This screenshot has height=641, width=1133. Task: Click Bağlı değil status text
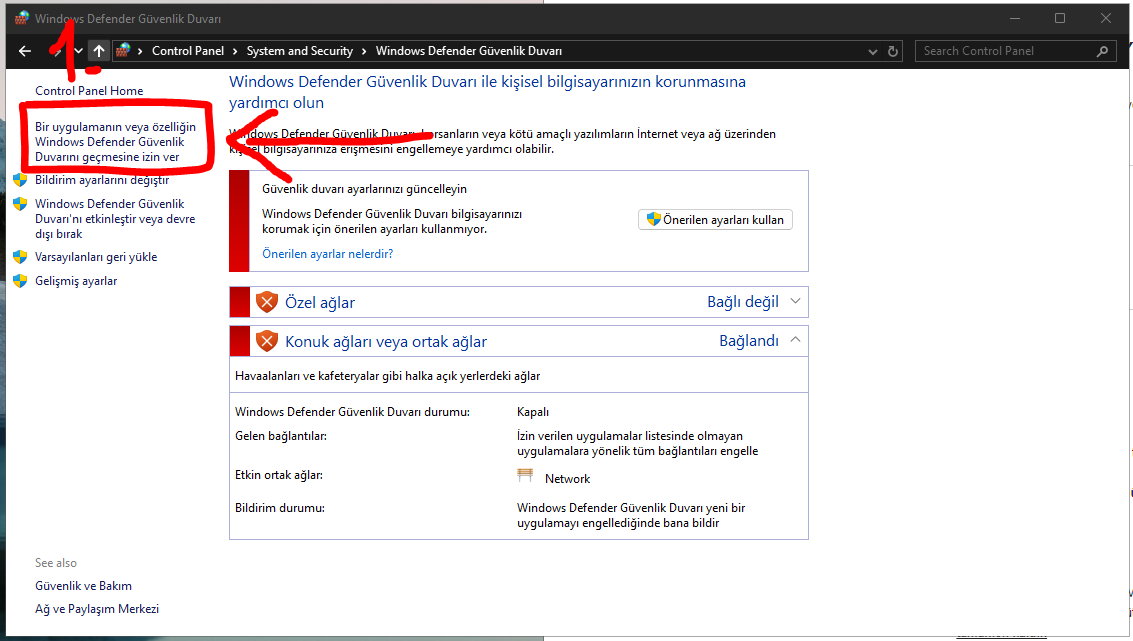pyautogui.click(x=743, y=302)
